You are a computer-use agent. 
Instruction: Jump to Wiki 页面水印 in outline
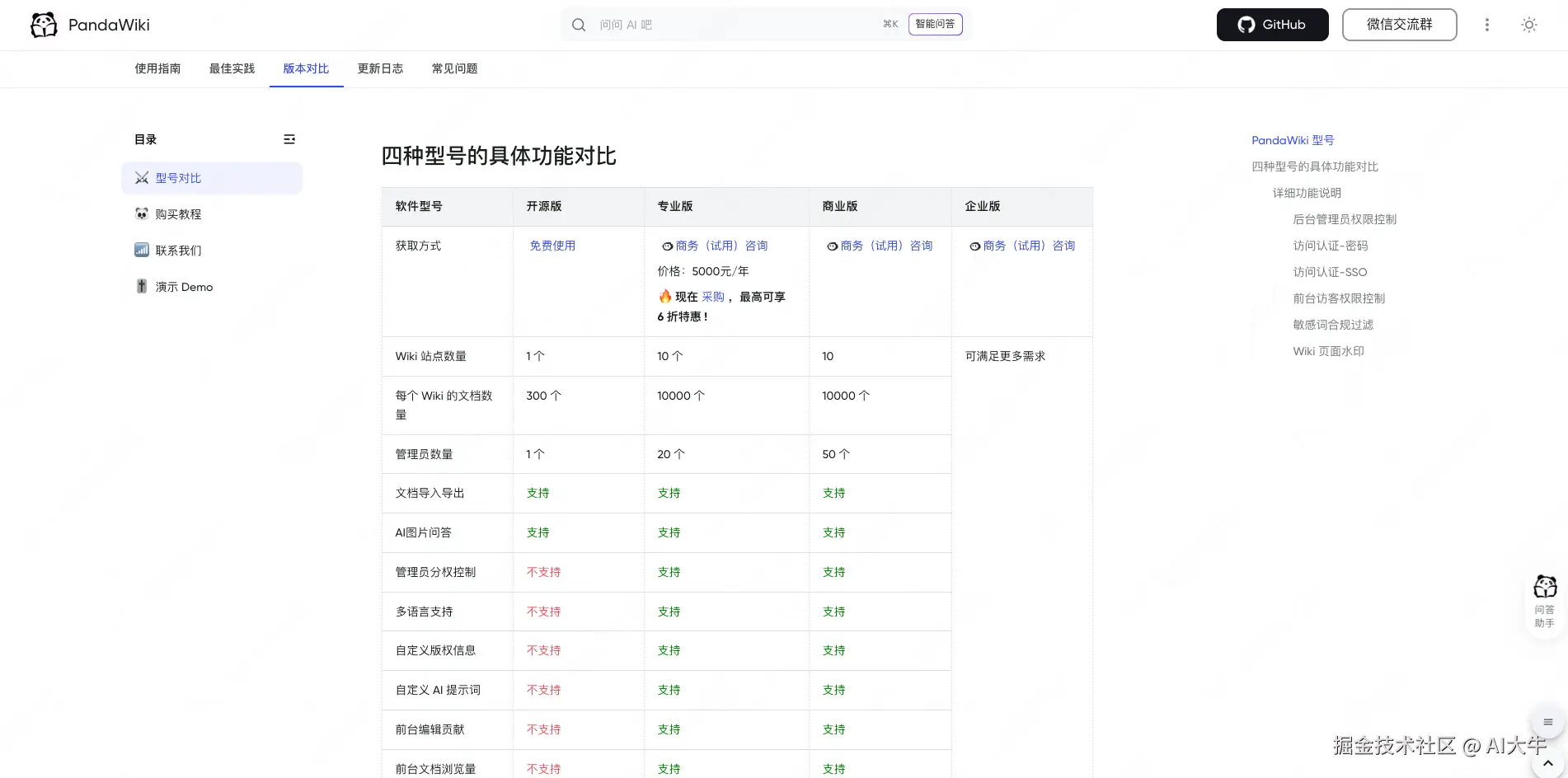[x=1328, y=351]
